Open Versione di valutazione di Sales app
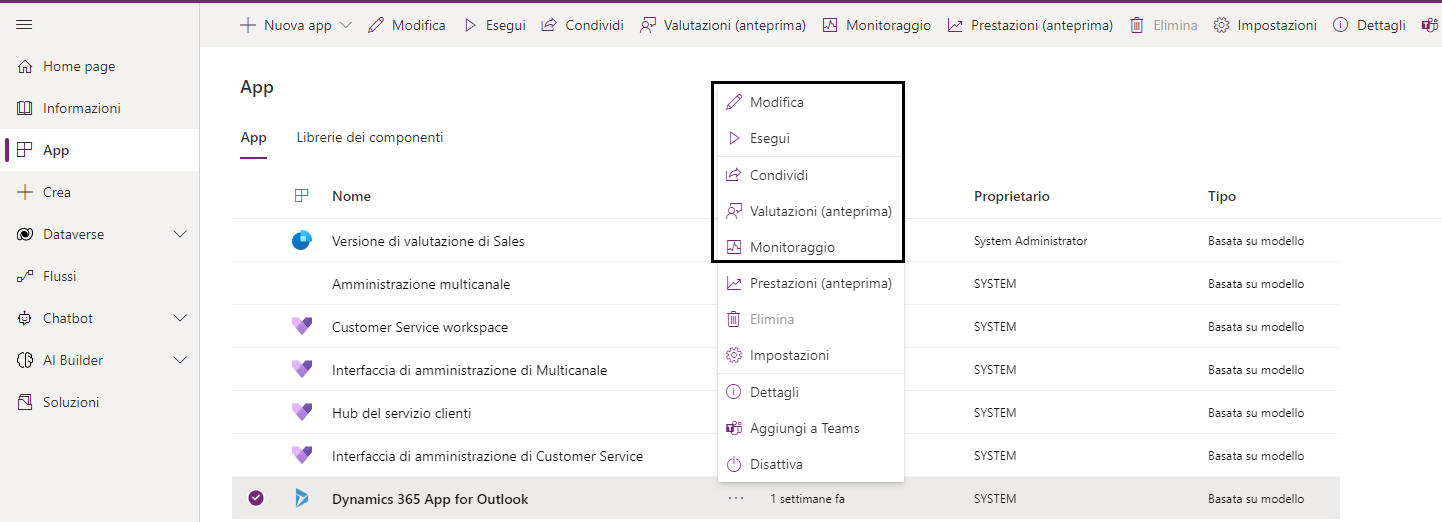The width and height of the screenshot is (1442, 522). click(x=428, y=241)
